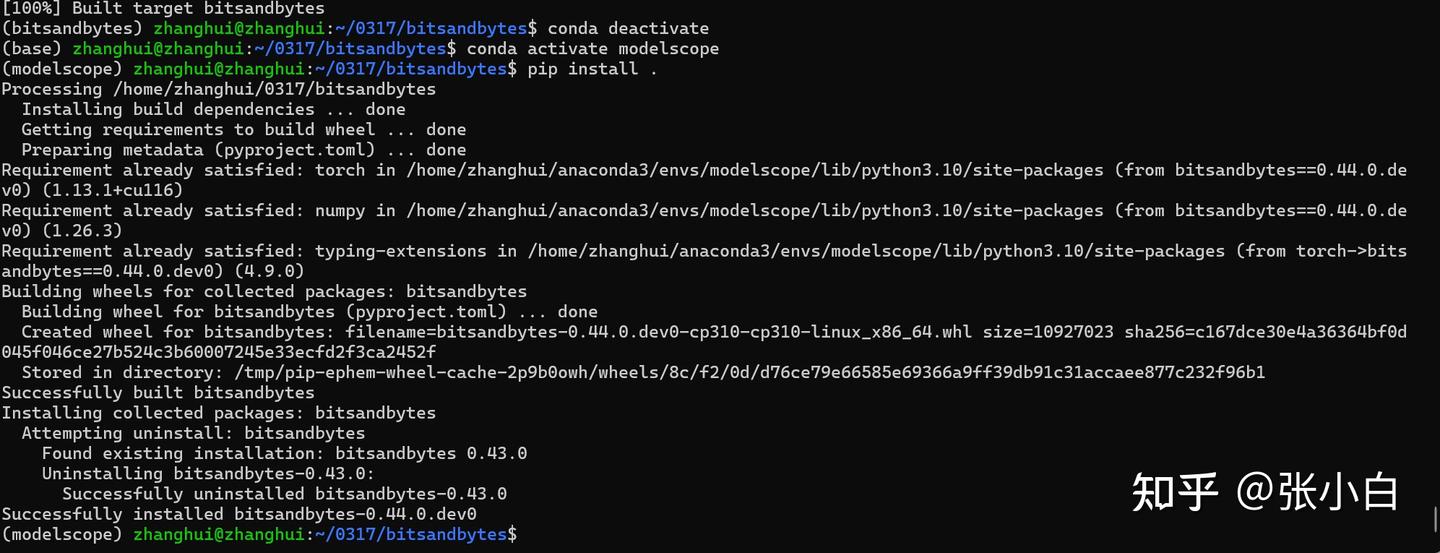Click 'Attempting uninstall: bitsandbytes' line
The height and width of the screenshot is (553, 1440).
pyautogui.click(x=193, y=433)
